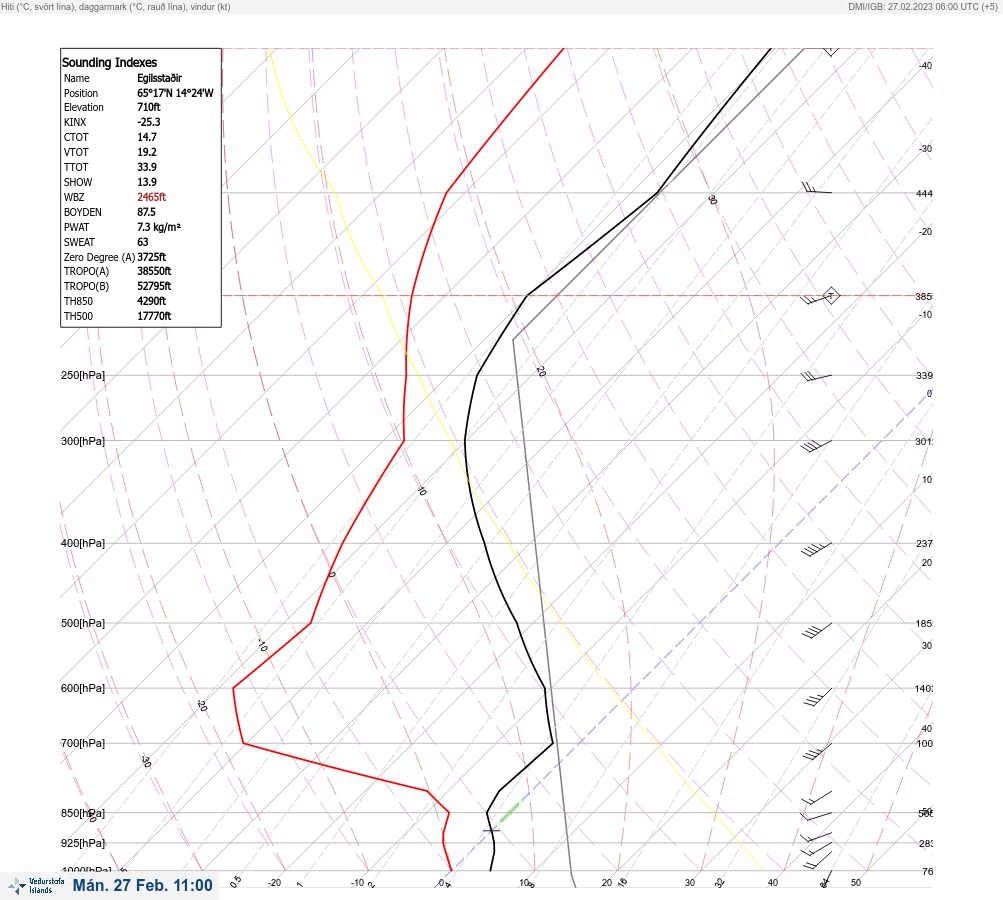Click the Zero Degree (A) value 3725ft
1003x900 pixels.
[152, 257]
